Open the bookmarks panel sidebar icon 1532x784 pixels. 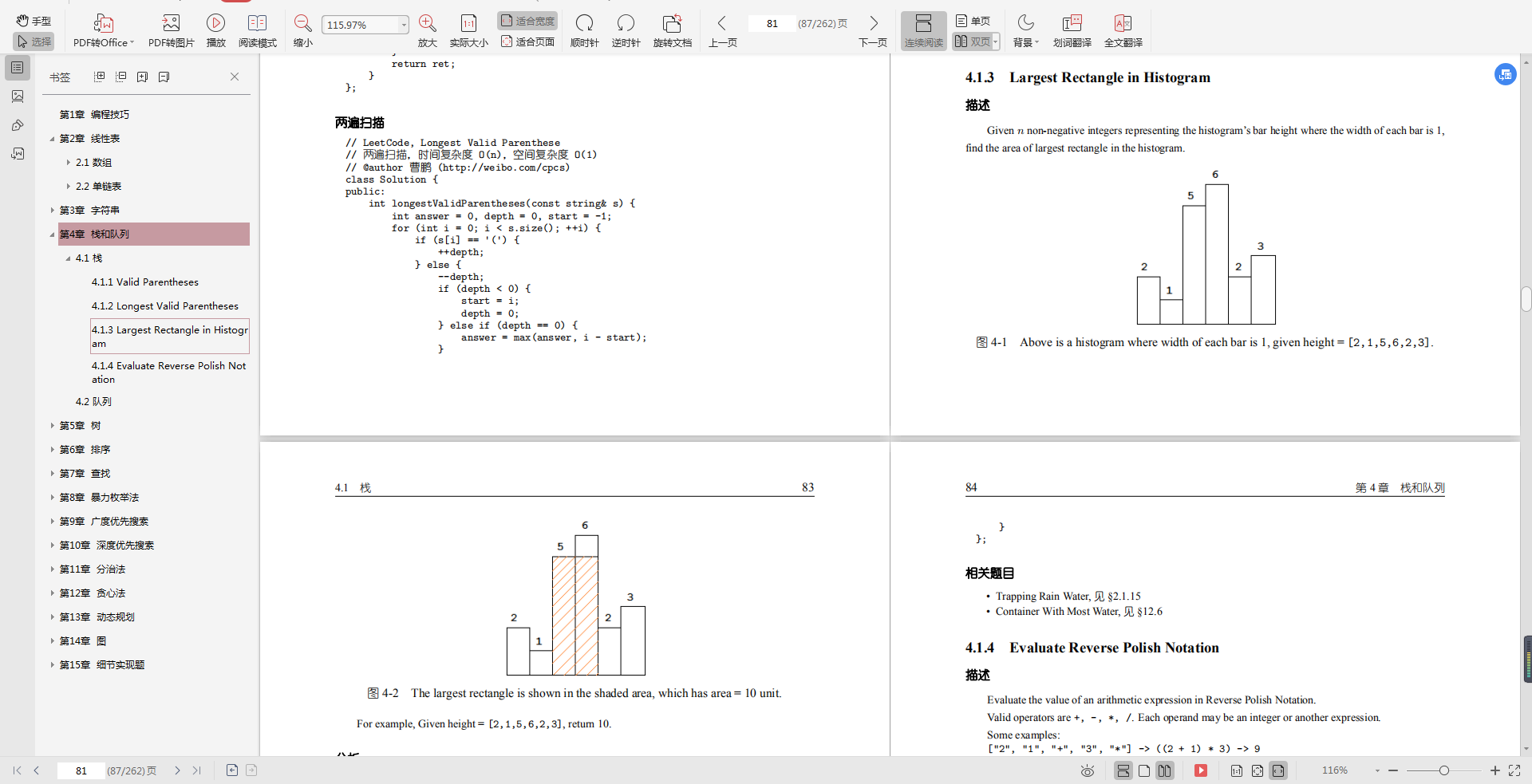click(17, 68)
